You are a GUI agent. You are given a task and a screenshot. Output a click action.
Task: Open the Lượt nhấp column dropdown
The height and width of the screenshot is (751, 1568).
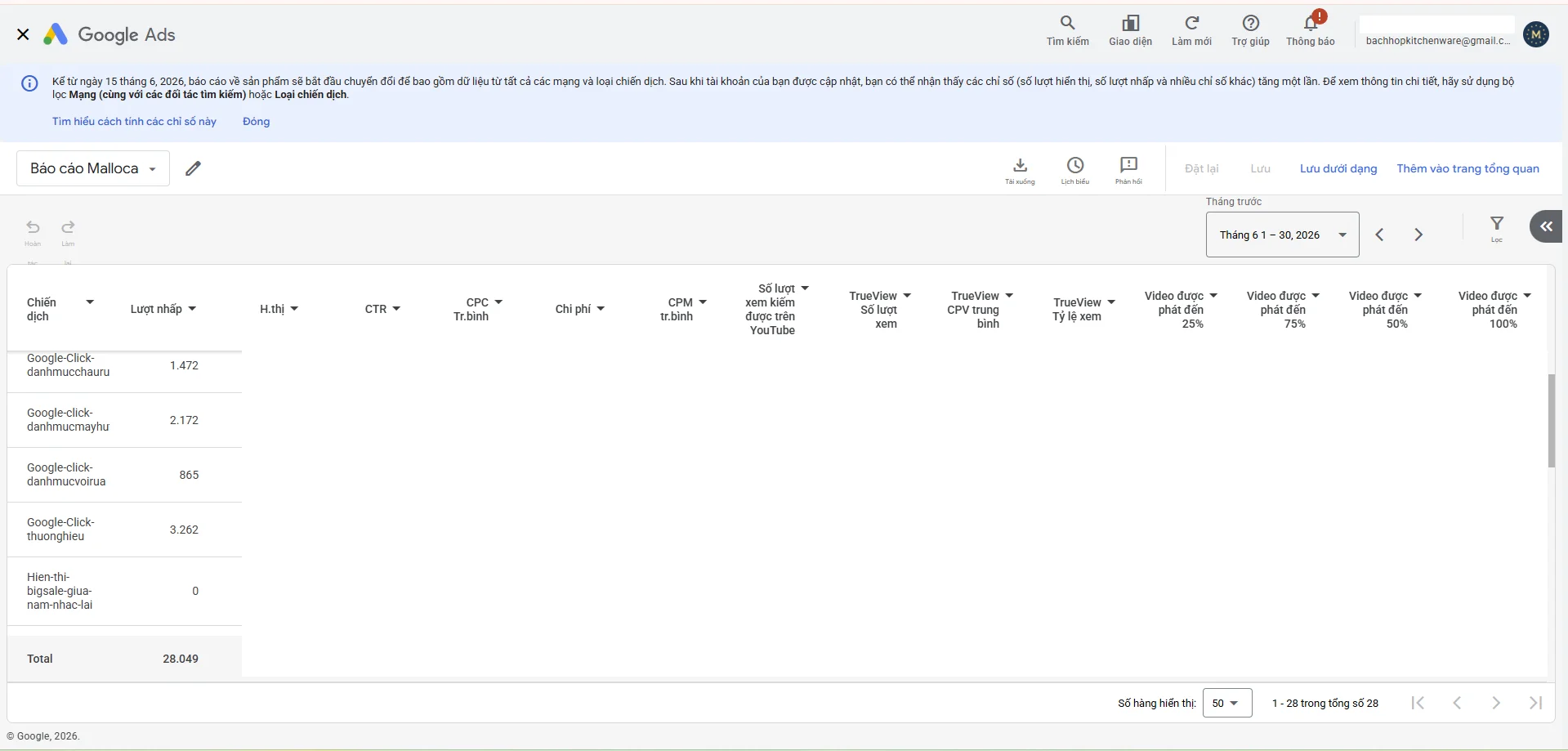coord(192,309)
